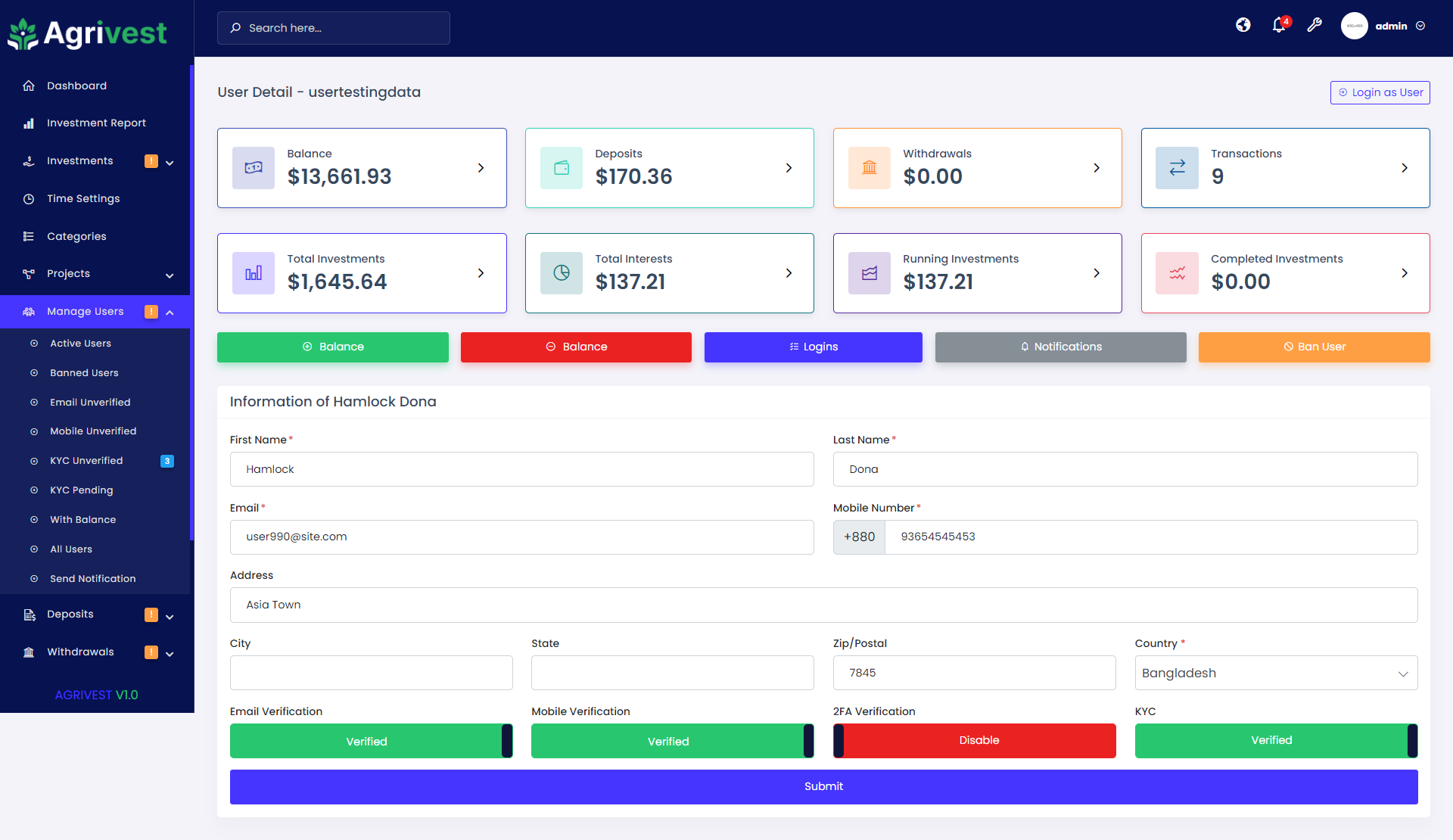This screenshot has height=840, width=1453.
Task: Click the Categories list icon in sidebar
Action: tap(29, 236)
